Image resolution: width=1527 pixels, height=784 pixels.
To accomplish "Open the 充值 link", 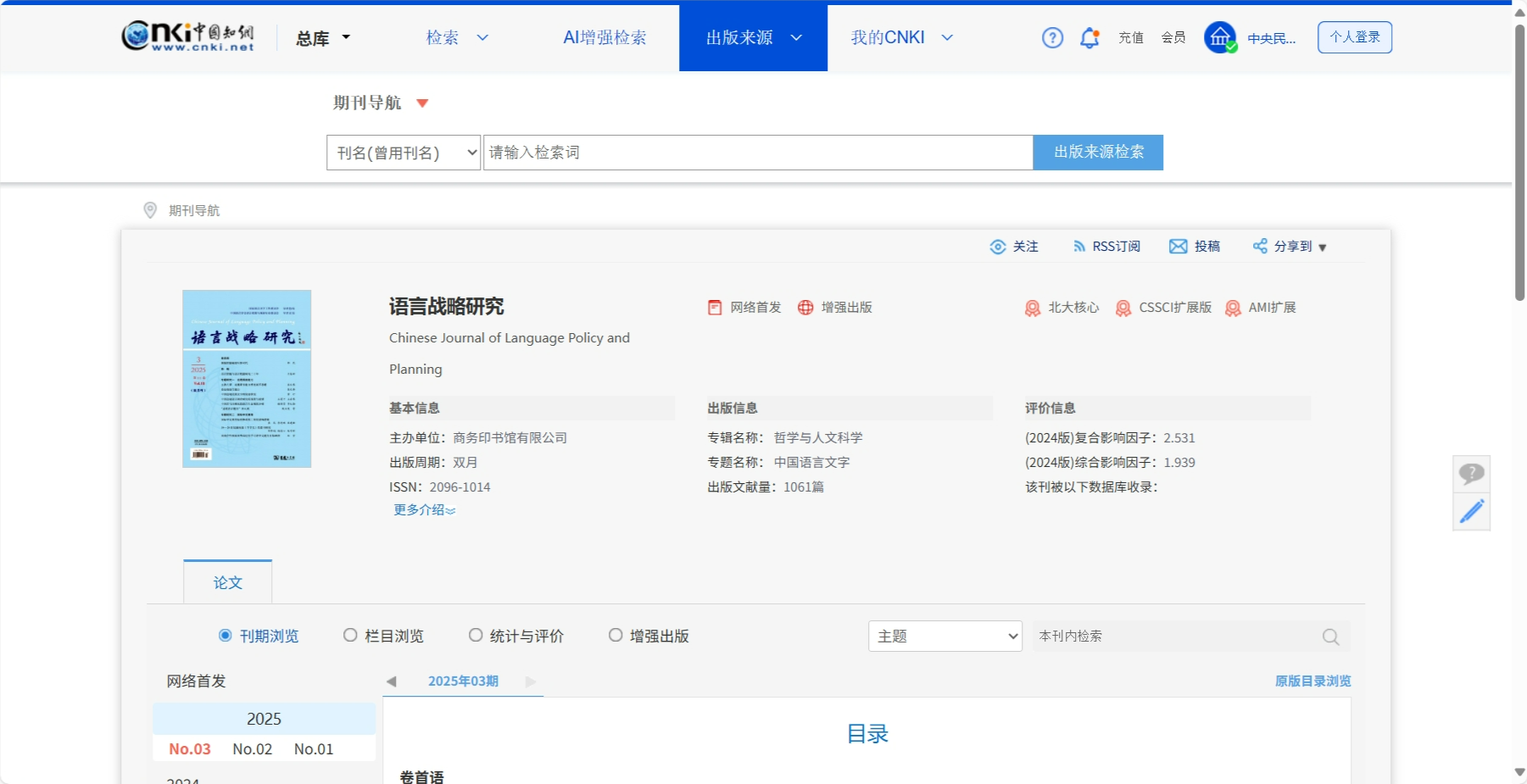I will pos(1131,37).
